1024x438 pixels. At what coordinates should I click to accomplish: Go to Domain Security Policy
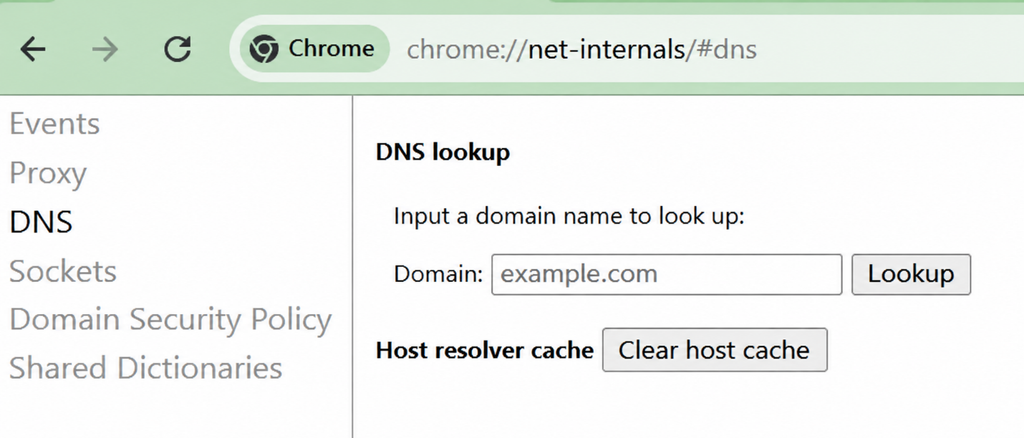pos(171,320)
